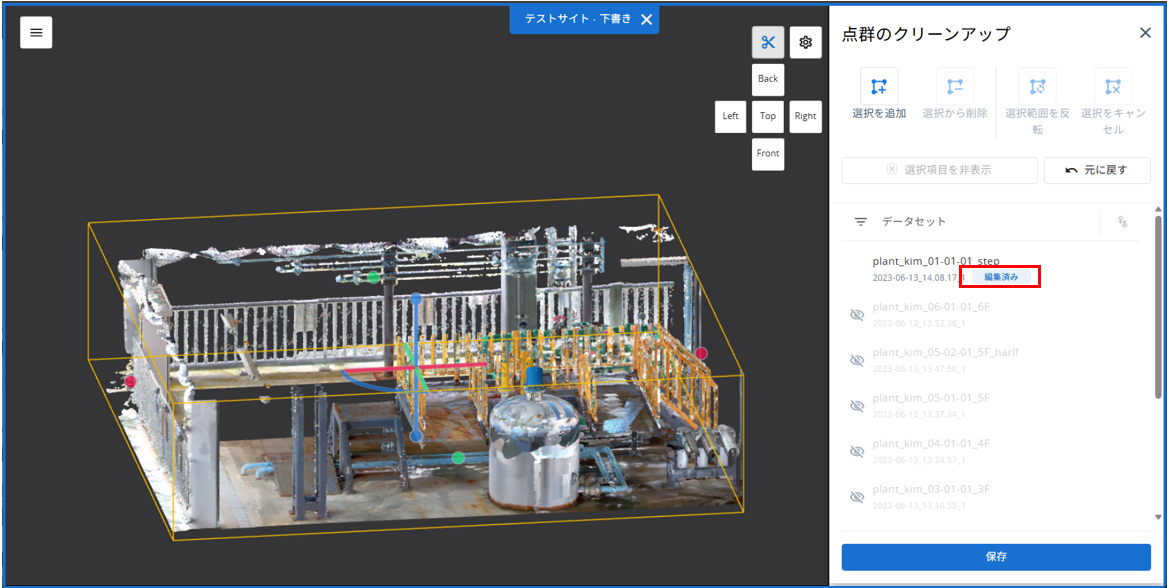
Task: Click the 選択を追加 add-selection icon
Action: click(879, 86)
